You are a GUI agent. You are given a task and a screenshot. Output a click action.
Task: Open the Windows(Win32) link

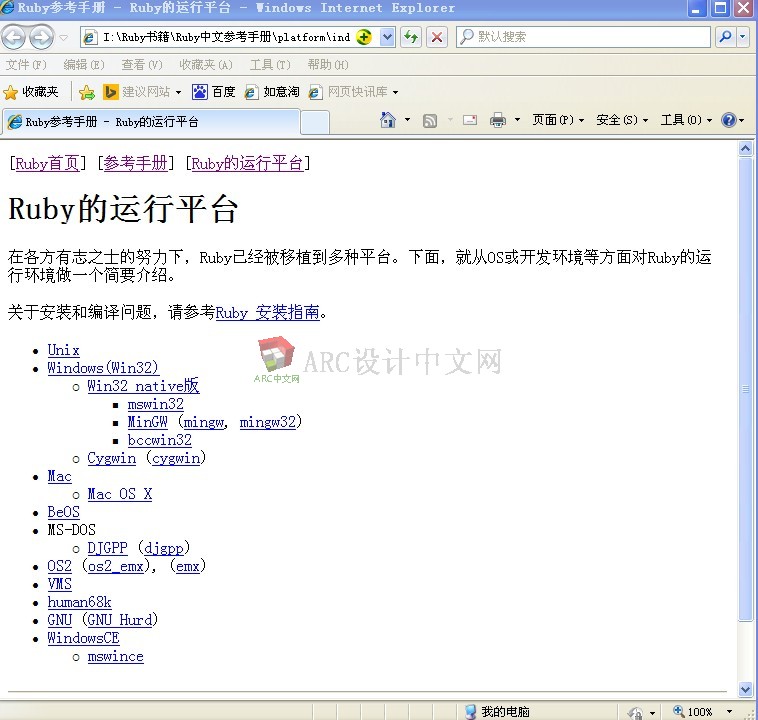pyautogui.click(x=103, y=368)
